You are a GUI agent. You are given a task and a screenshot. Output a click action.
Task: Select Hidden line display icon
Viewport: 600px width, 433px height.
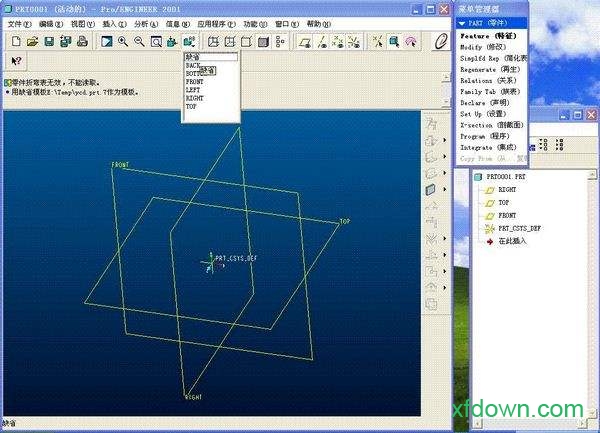230,41
